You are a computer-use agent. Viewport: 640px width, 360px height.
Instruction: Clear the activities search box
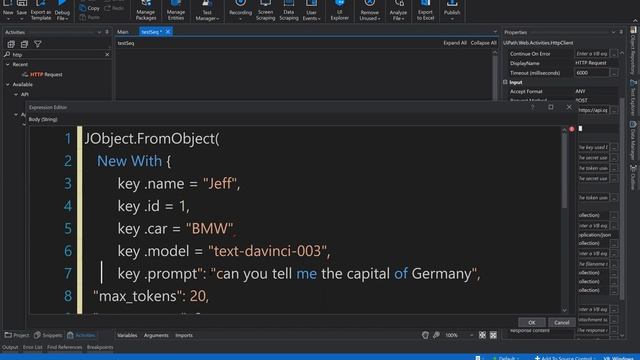[107, 54]
